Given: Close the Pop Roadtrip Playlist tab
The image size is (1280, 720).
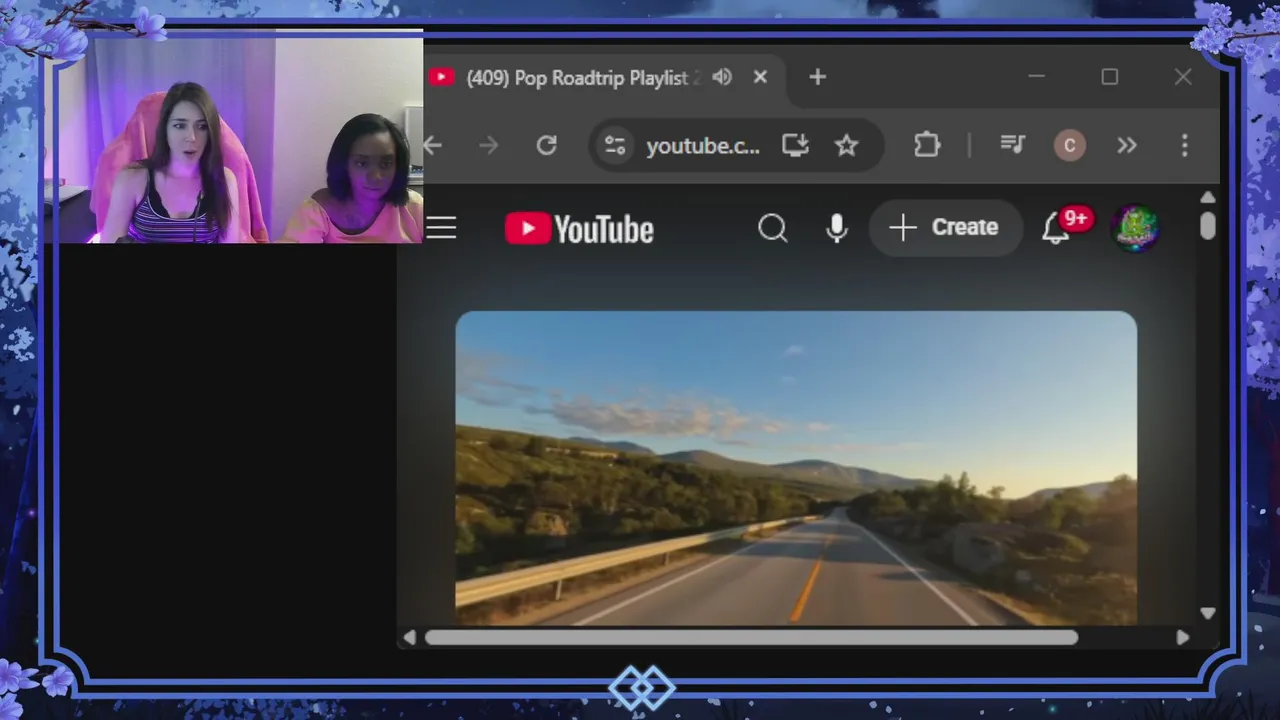Looking at the screenshot, I should [x=760, y=77].
